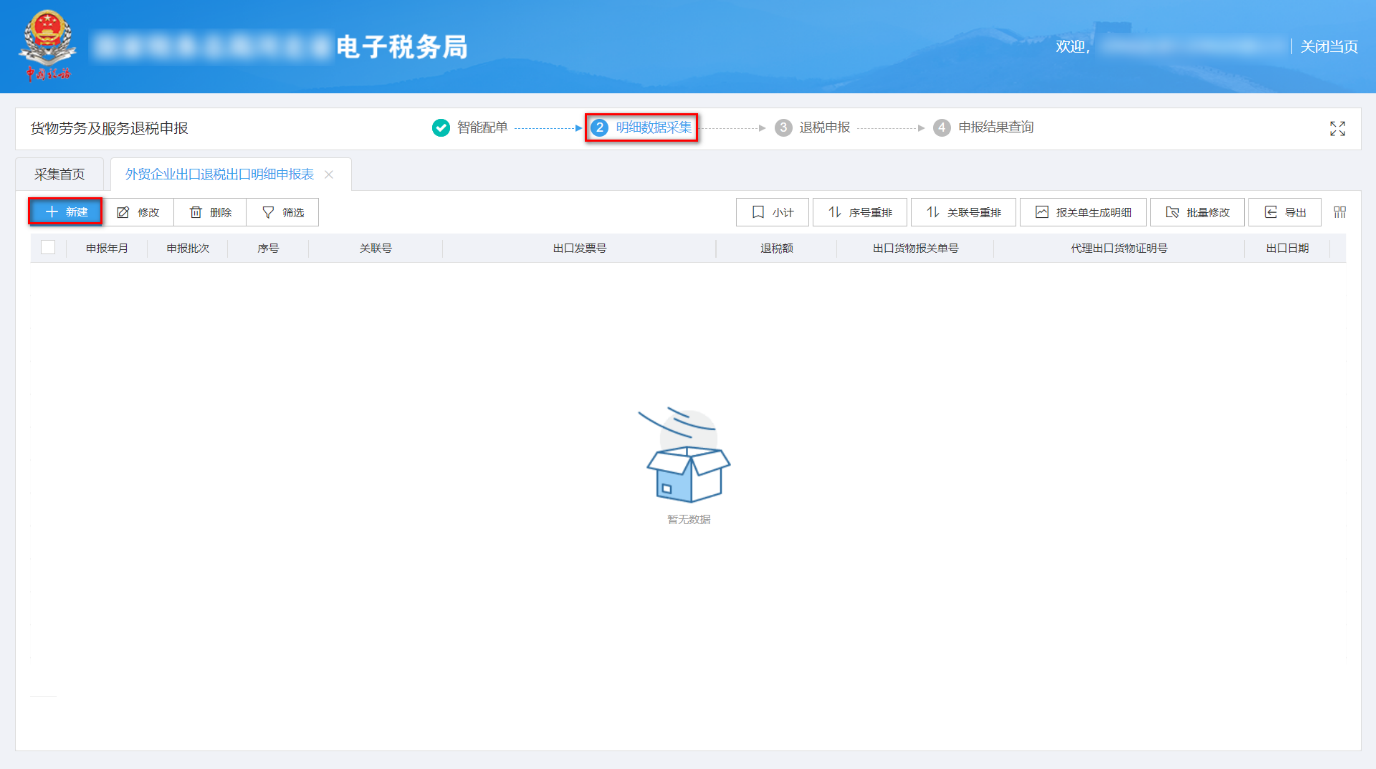Select the 导出 export icon

pos(1284,211)
